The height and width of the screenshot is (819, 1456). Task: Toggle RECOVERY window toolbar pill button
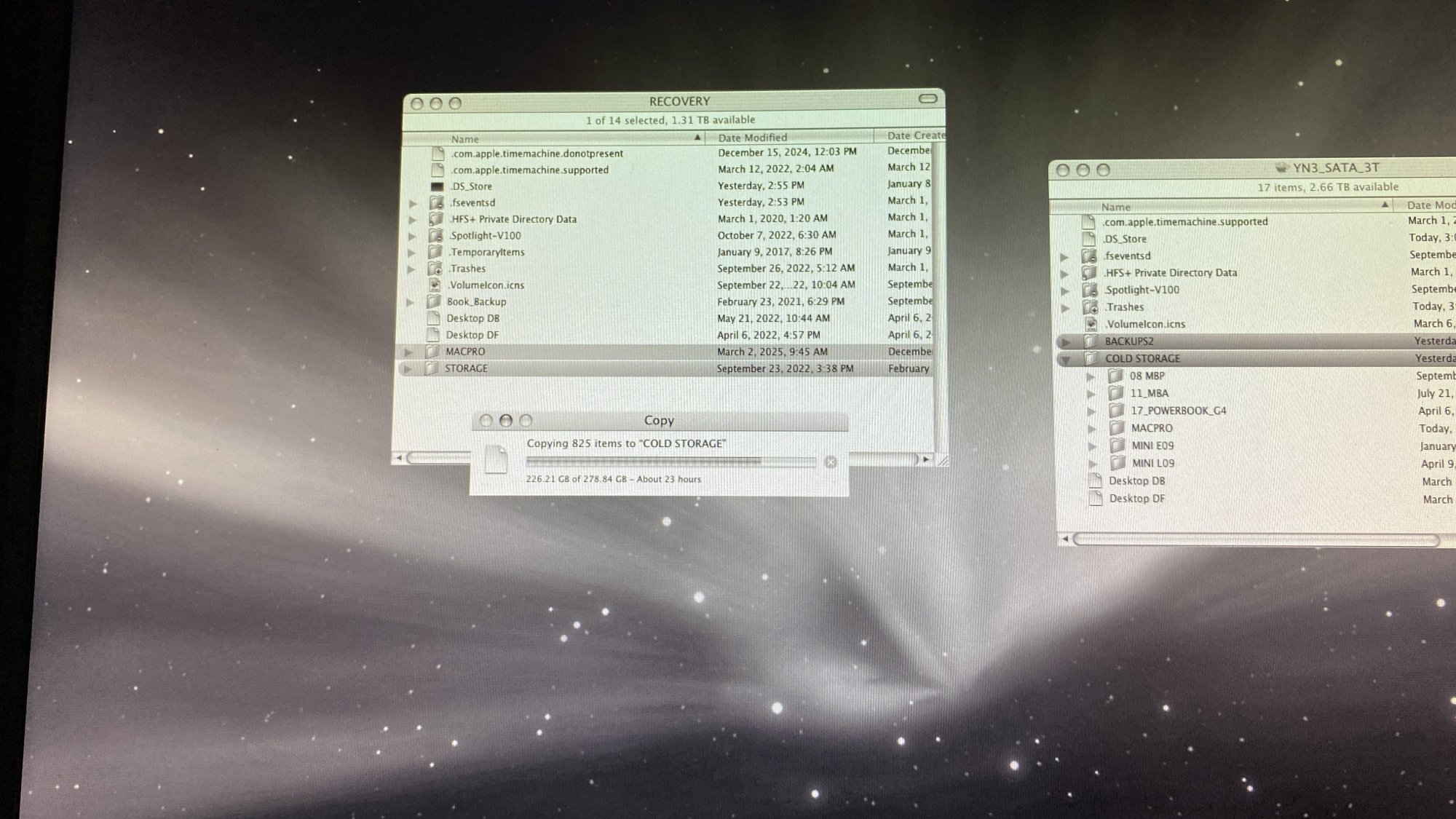[x=927, y=99]
